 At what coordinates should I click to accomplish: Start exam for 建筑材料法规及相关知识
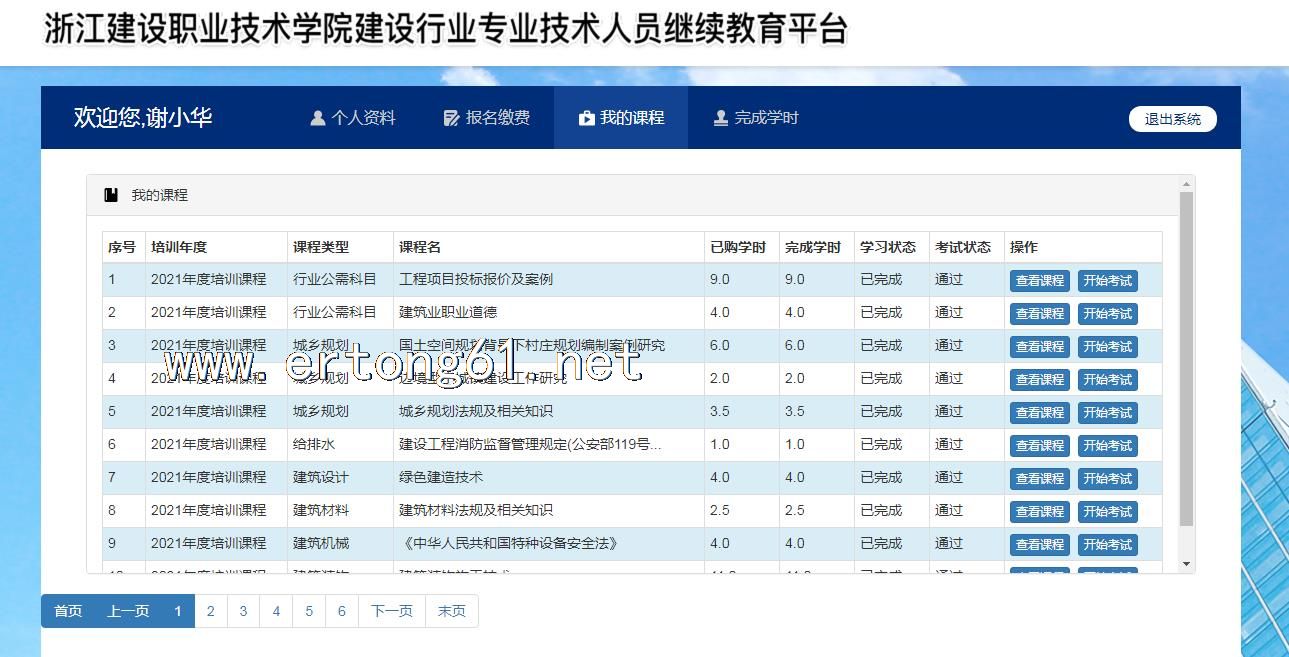coord(1107,512)
